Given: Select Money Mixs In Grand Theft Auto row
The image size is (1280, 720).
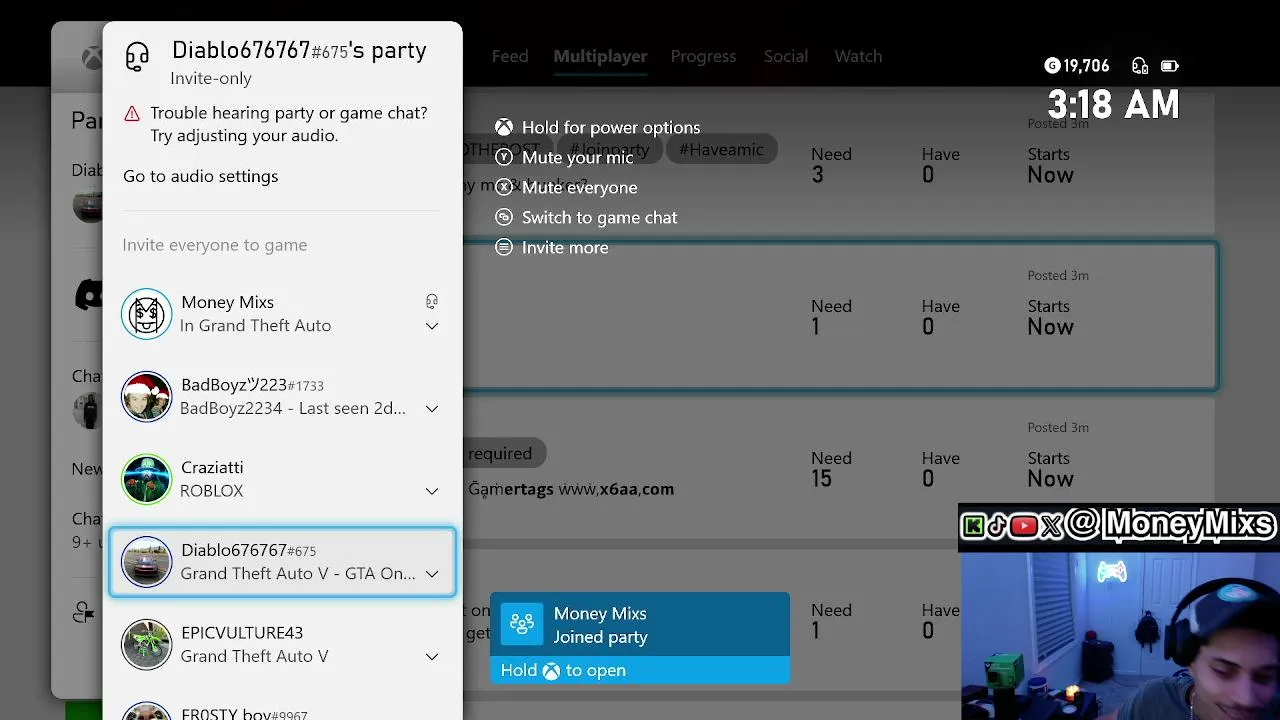Looking at the screenshot, I should [282, 314].
